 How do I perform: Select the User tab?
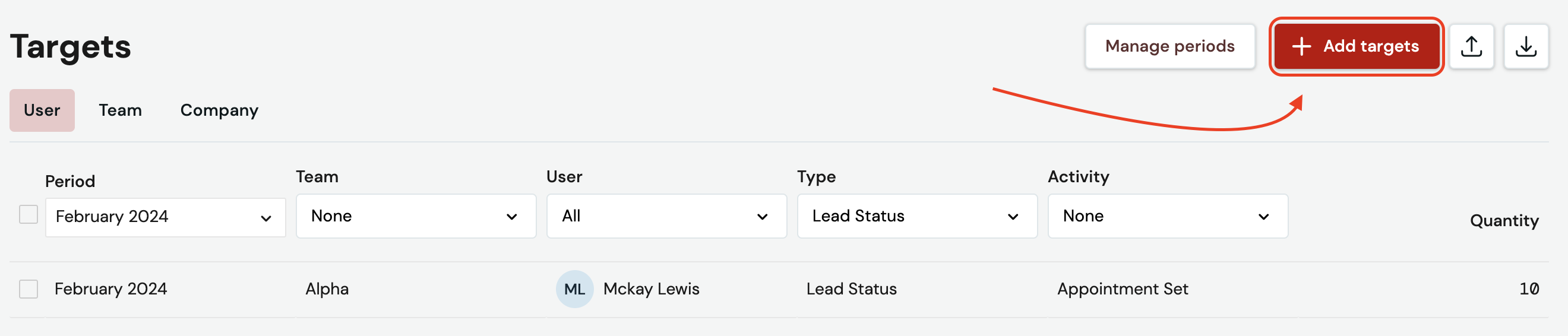[x=42, y=110]
